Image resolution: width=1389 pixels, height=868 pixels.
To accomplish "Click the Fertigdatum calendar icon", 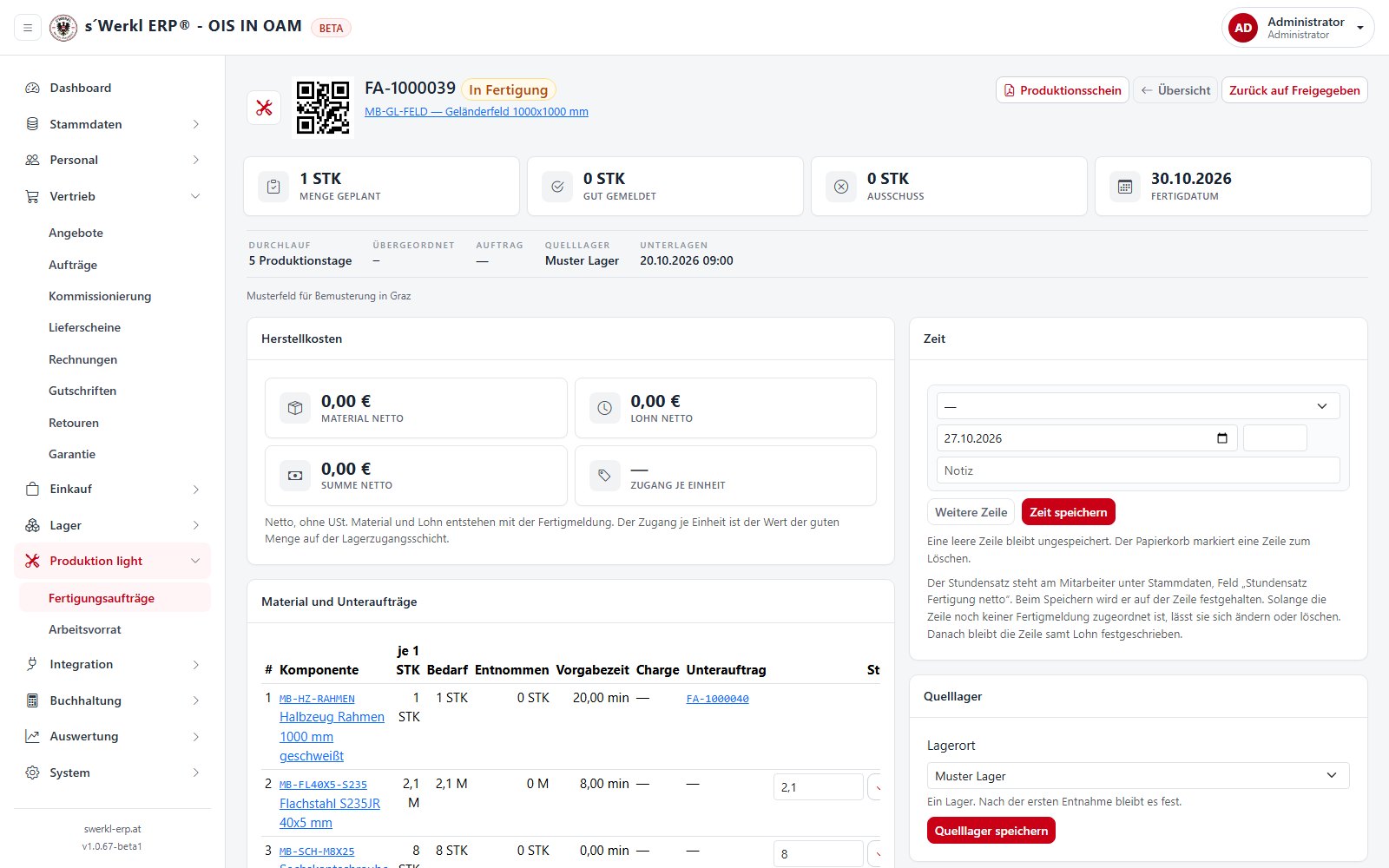I will click(x=1124, y=187).
